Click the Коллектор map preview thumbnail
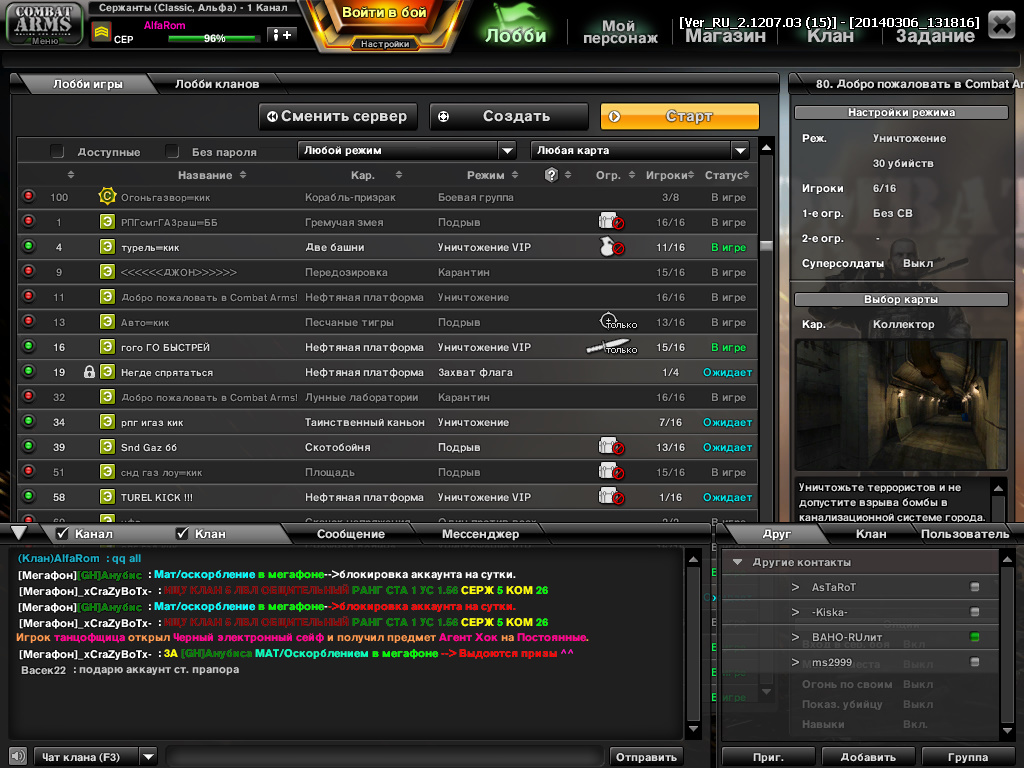This screenshot has width=1024, height=768. pyautogui.click(x=901, y=404)
